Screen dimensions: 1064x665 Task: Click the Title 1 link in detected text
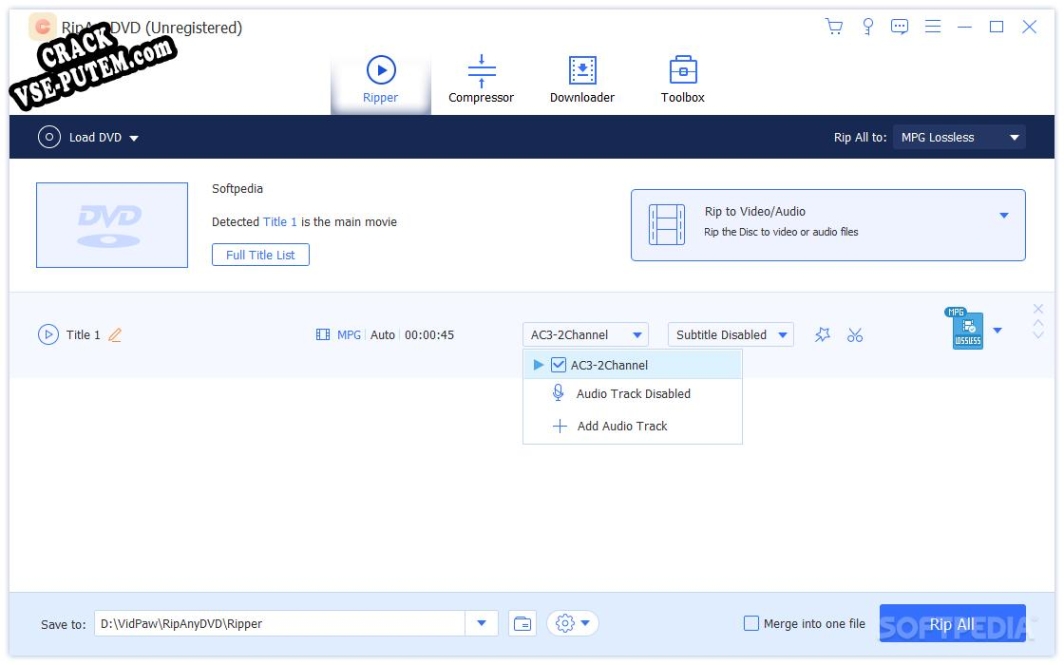click(280, 222)
